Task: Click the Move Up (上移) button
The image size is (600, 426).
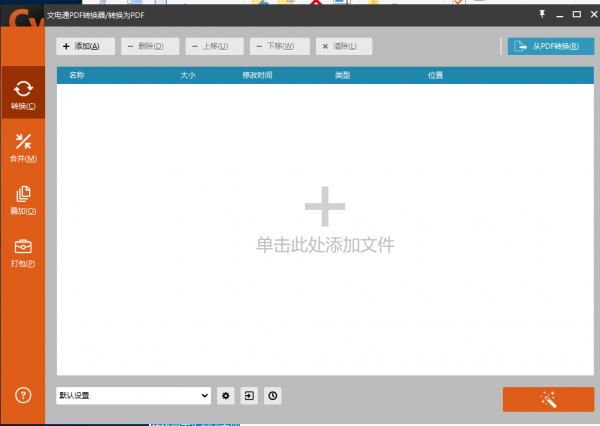Action: pyautogui.click(x=215, y=46)
